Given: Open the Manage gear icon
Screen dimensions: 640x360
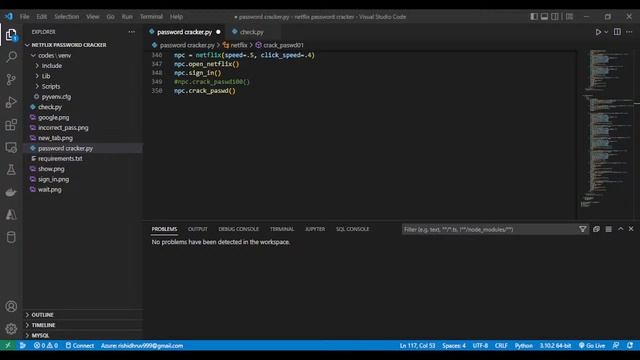Looking at the screenshot, I should (x=11, y=329).
